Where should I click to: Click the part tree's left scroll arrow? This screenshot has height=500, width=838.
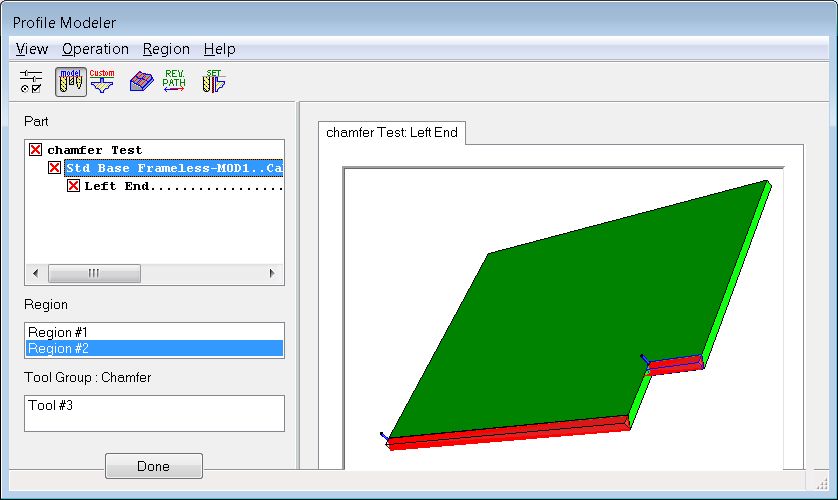tap(36, 274)
